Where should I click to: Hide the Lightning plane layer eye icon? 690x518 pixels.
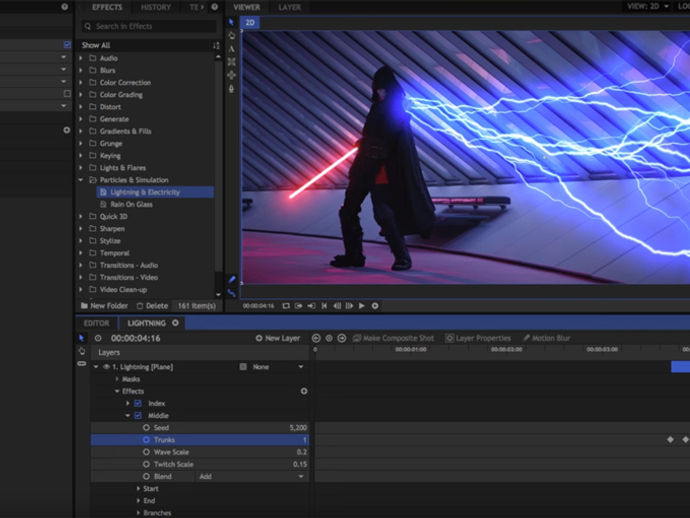pyautogui.click(x=106, y=367)
